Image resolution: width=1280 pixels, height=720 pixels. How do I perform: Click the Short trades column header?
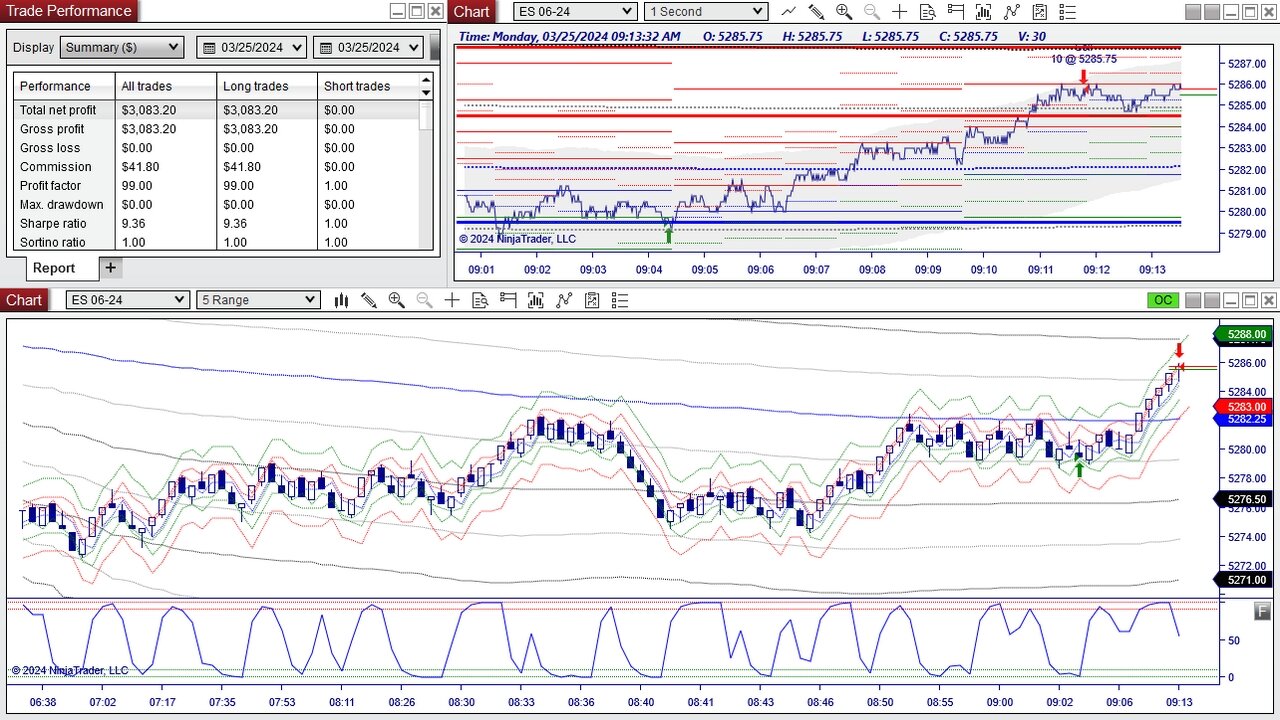[x=368, y=86]
